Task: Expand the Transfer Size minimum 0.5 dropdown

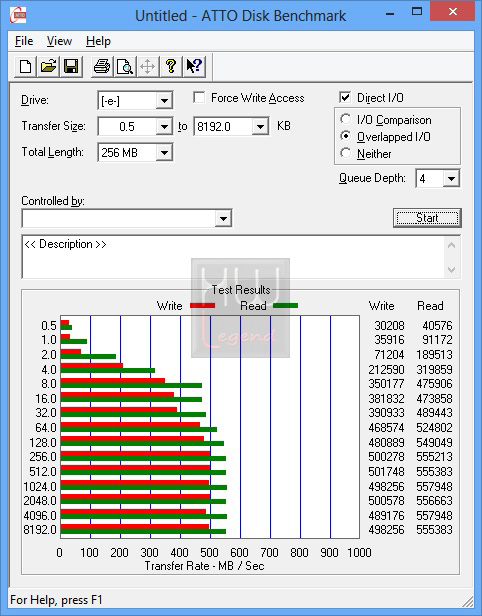Action: tap(164, 126)
